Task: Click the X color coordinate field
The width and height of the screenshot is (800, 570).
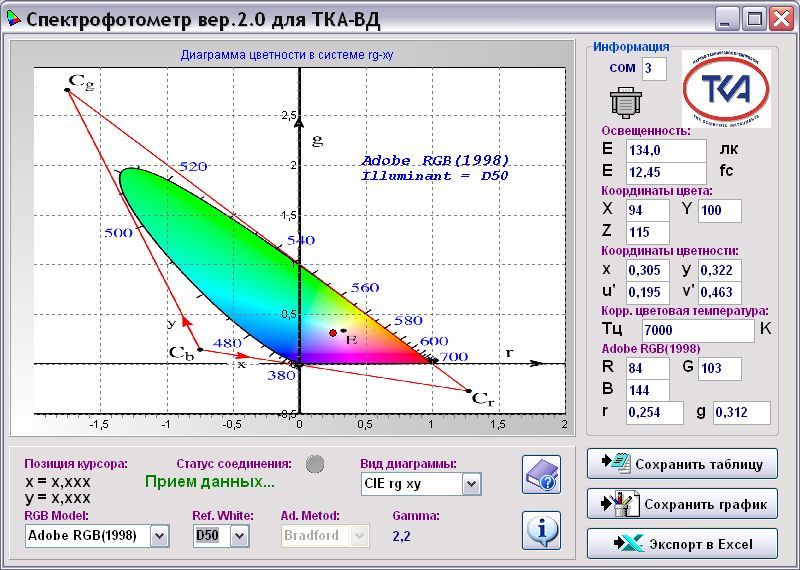Action: tap(648, 210)
